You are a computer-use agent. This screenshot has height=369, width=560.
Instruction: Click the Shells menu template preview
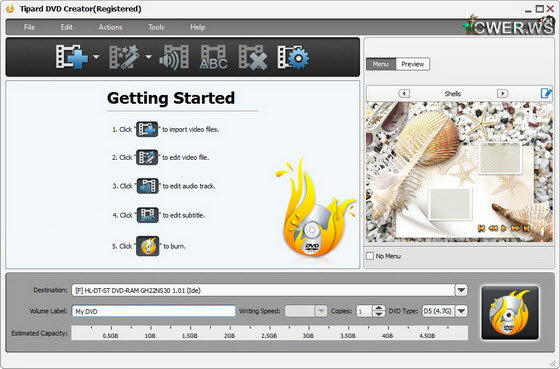[459, 172]
